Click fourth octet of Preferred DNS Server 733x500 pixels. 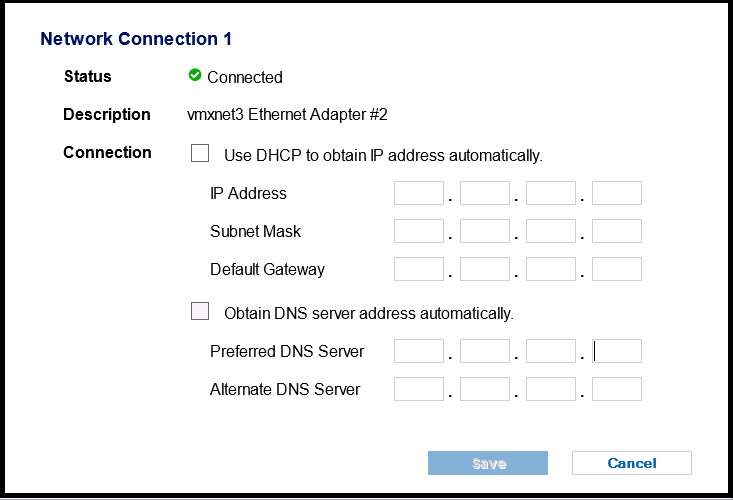tap(617, 351)
